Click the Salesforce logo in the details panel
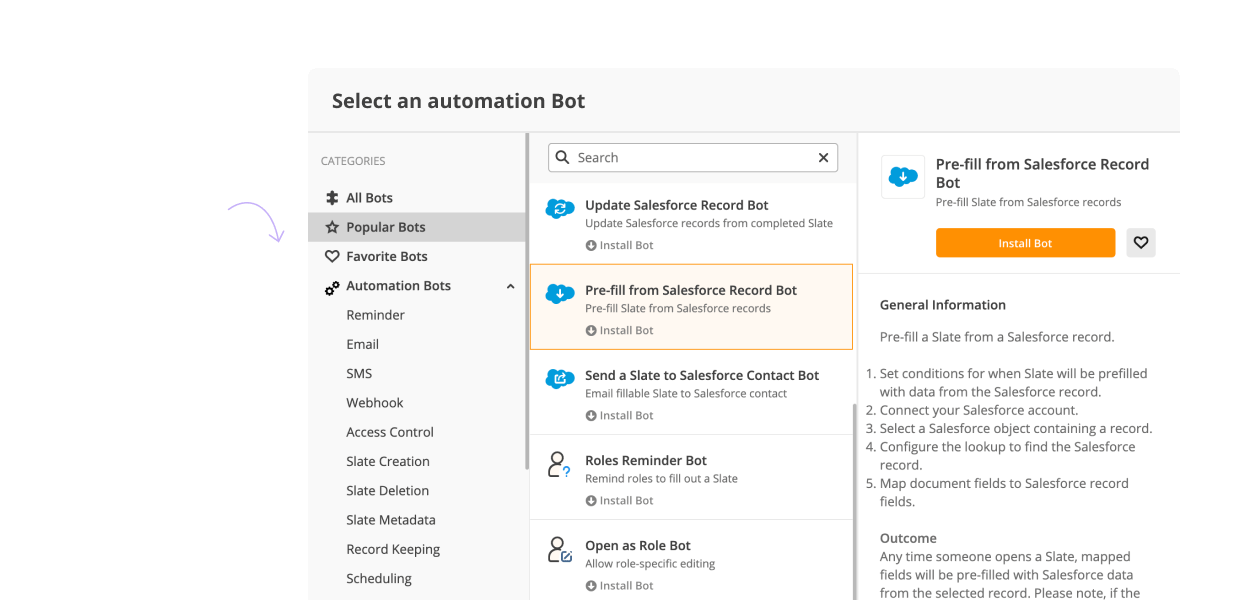 [x=903, y=177]
